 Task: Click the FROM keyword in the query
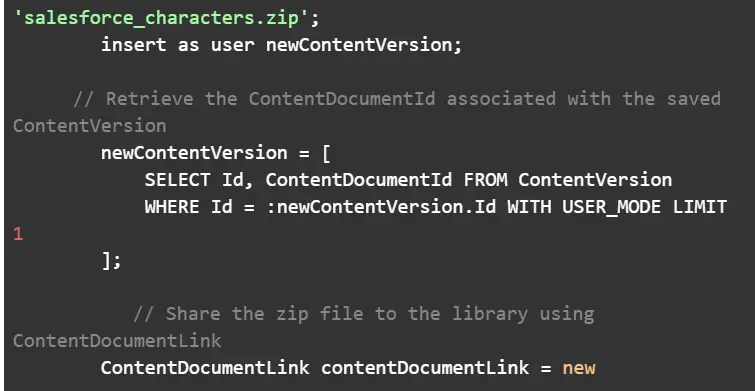coord(485,180)
